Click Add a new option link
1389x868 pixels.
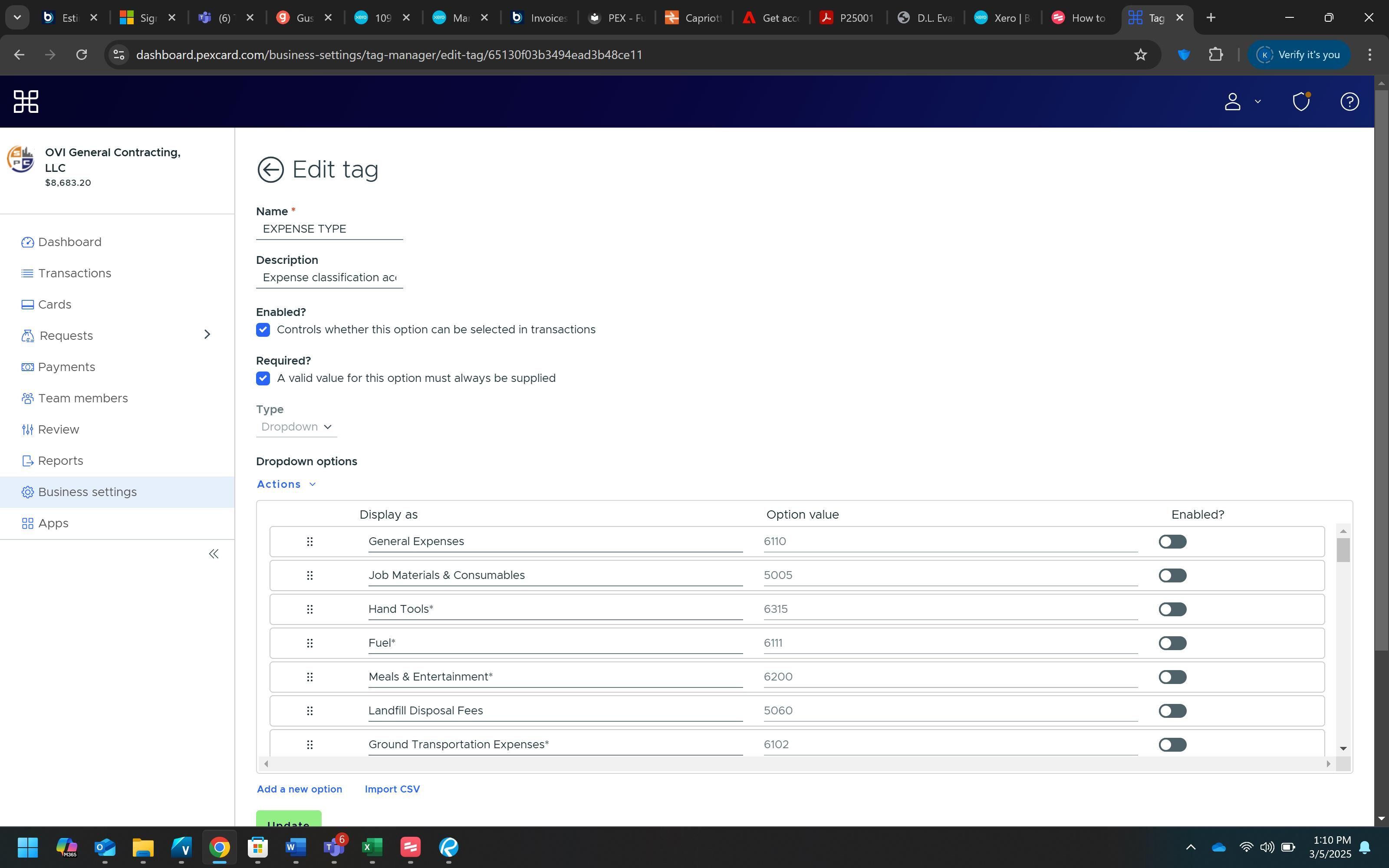(x=299, y=789)
